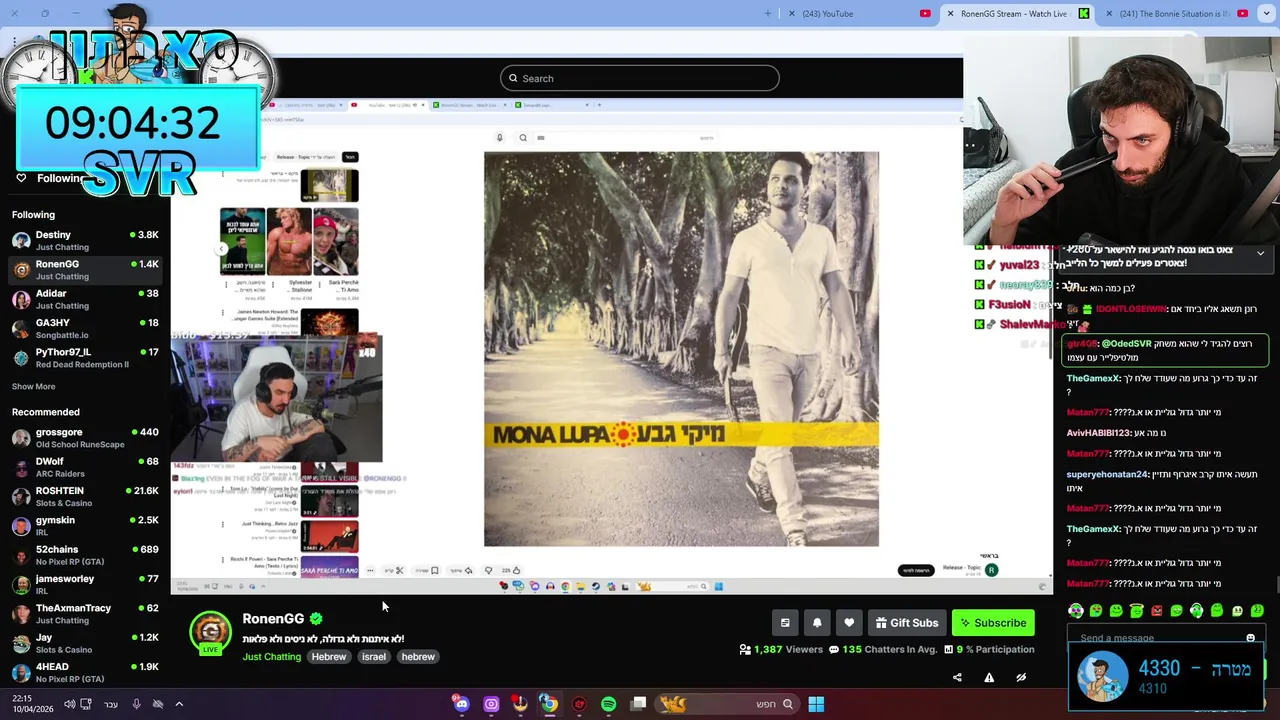Click scissors clip icon under video
The height and width of the screenshot is (720, 1280).
coord(399,571)
